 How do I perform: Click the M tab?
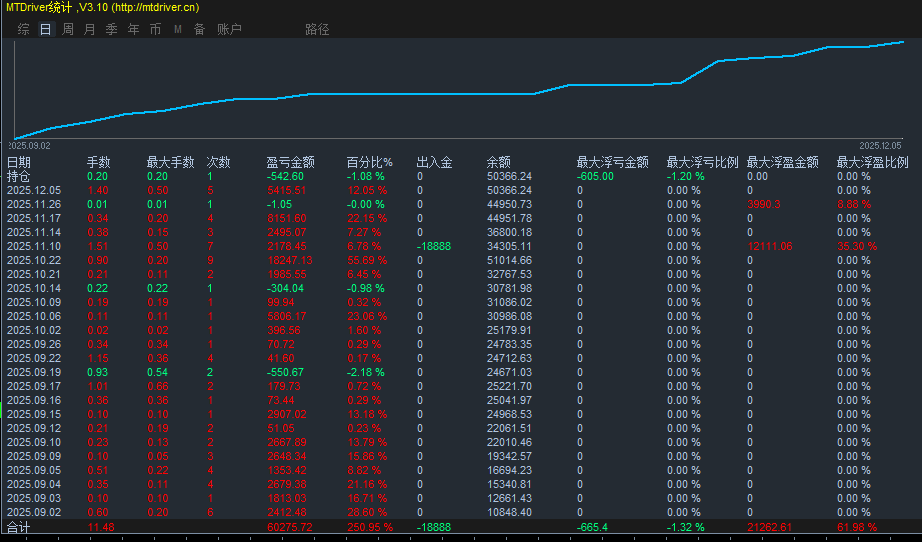pyautogui.click(x=177, y=29)
